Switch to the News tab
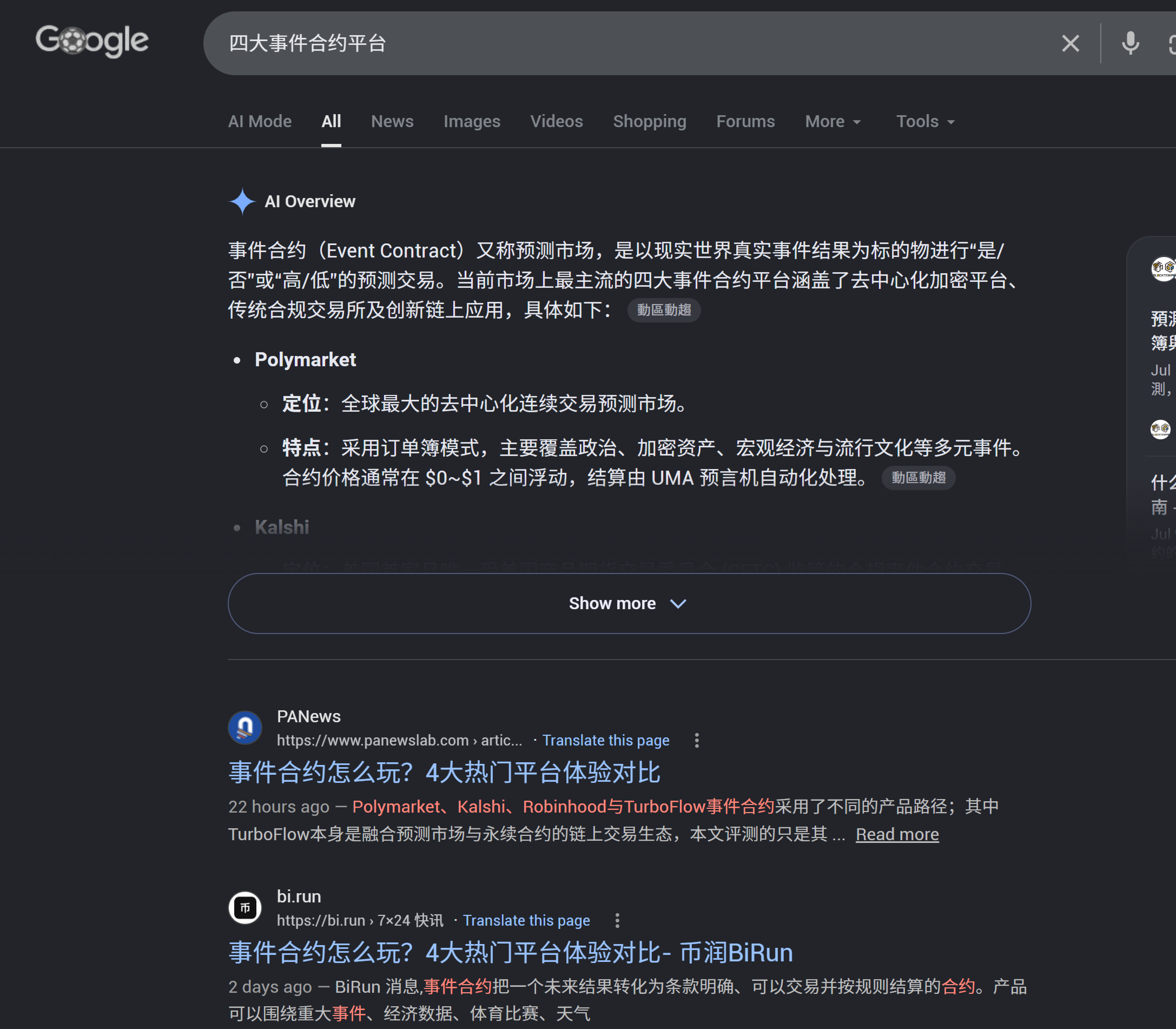This screenshot has width=1176, height=1029. point(392,122)
